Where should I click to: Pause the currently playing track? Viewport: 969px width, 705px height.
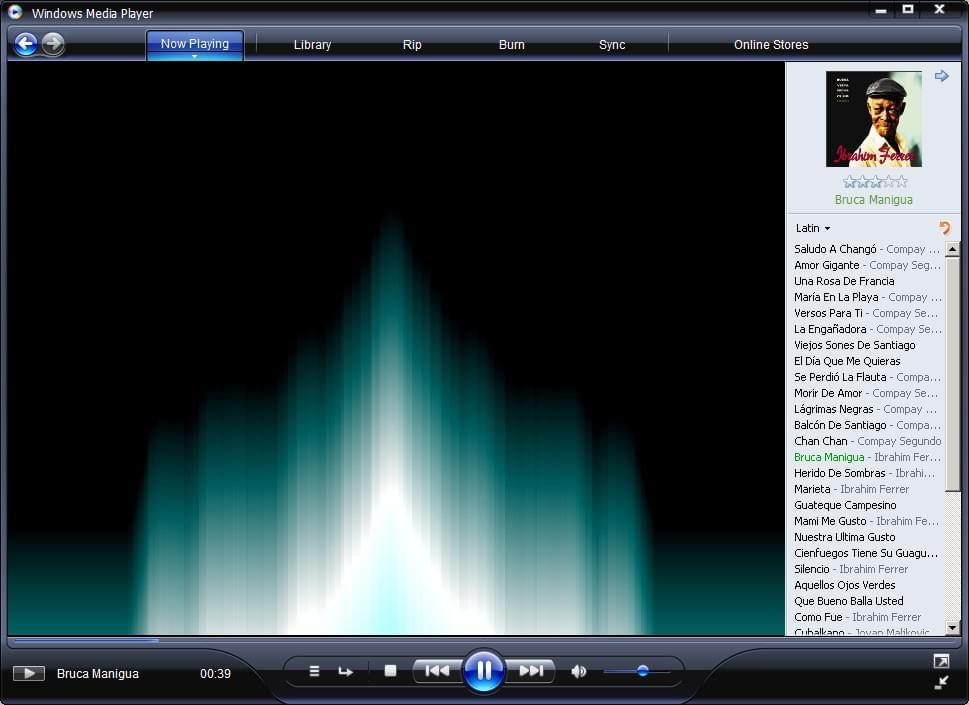(484, 671)
